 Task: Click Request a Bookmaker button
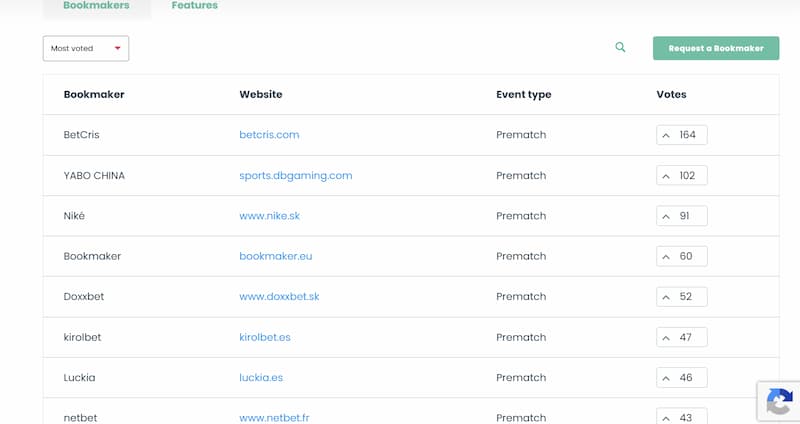pos(716,48)
